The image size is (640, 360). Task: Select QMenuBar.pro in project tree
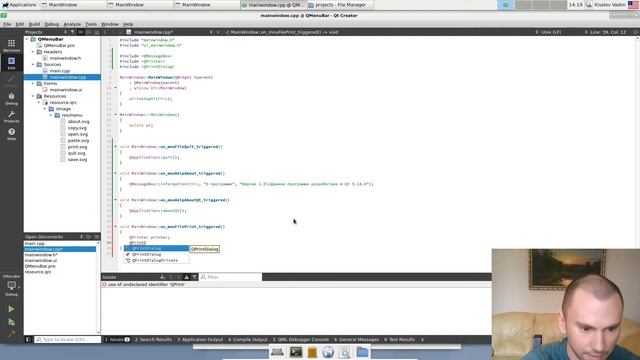point(59,45)
